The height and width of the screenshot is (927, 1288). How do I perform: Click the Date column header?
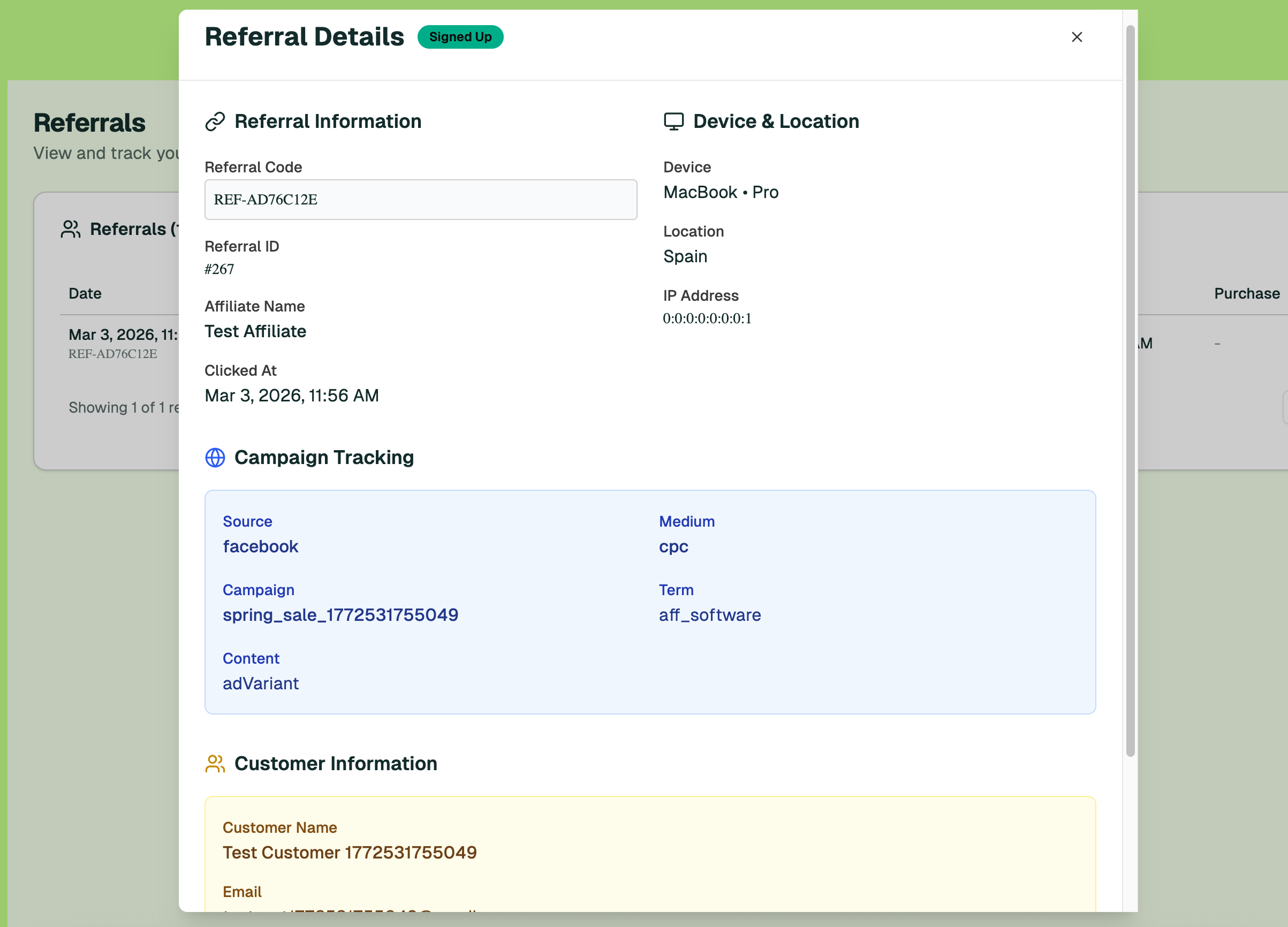pyautogui.click(x=84, y=293)
